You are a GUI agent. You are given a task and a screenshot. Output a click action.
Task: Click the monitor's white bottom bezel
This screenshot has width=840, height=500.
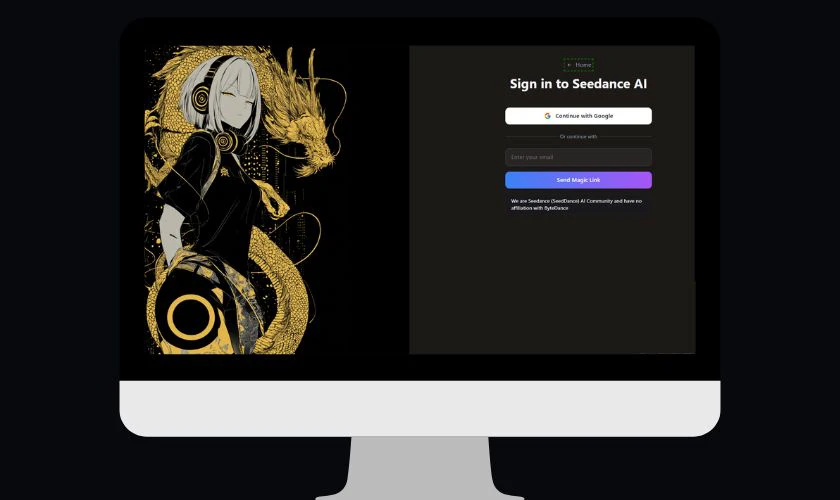pos(420,408)
